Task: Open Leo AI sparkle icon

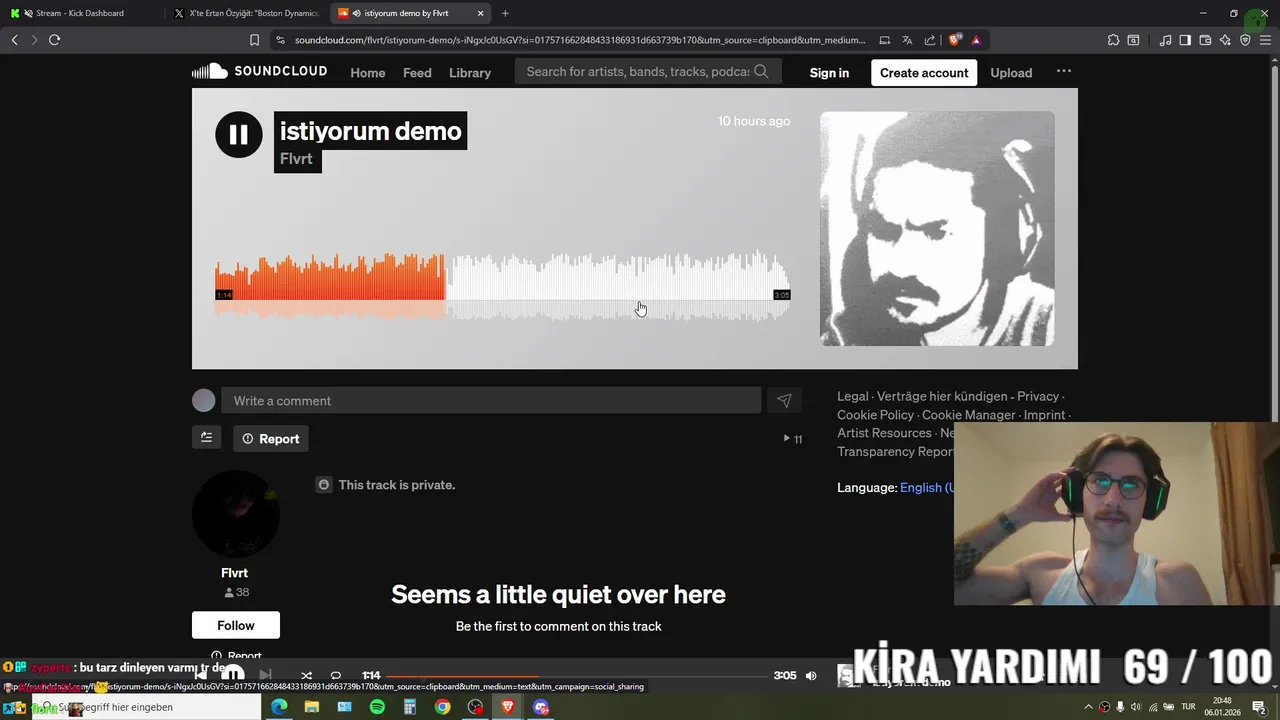Action: click(1225, 40)
